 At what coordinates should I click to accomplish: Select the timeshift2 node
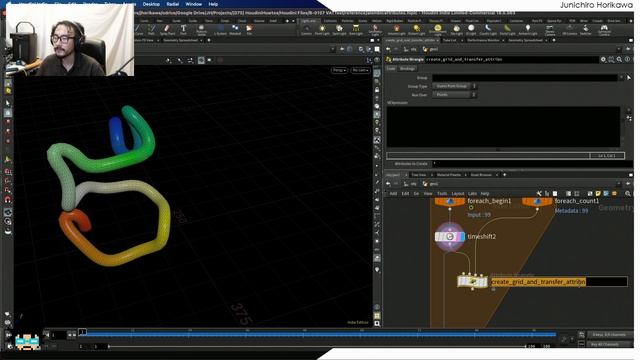point(450,236)
